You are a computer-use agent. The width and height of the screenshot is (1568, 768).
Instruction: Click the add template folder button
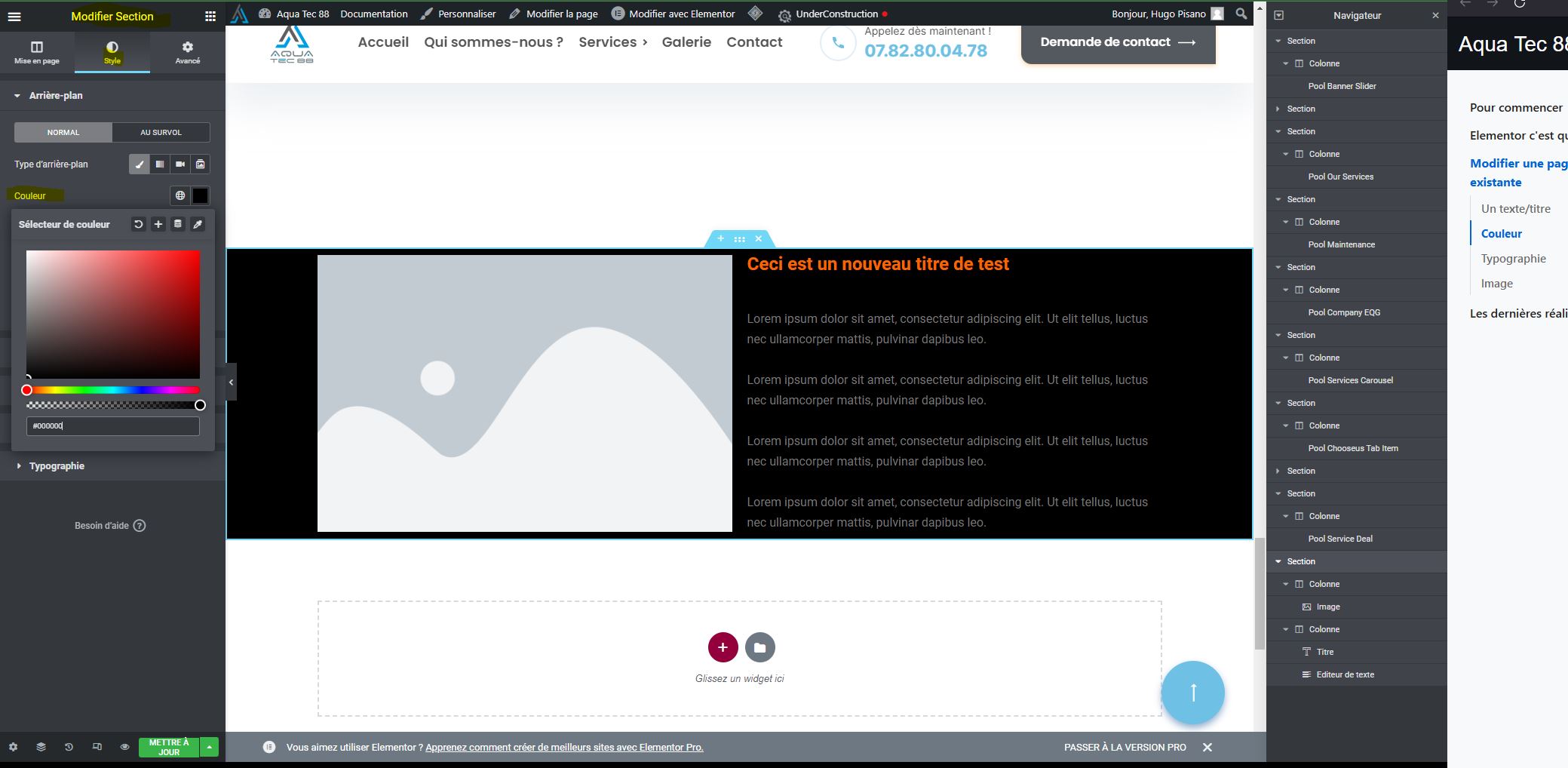click(x=759, y=647)
